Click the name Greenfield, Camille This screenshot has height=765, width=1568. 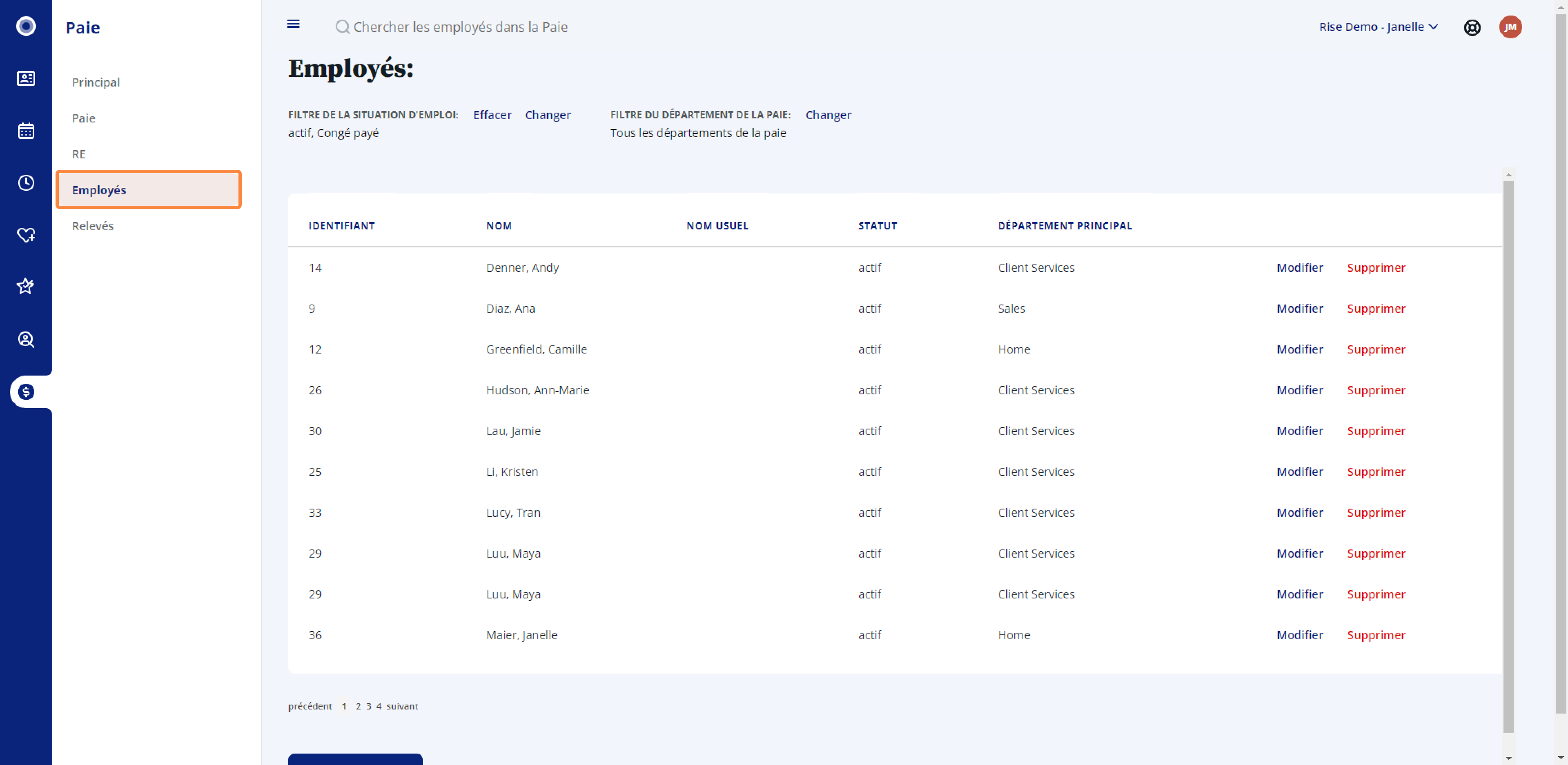pos(536,349)
